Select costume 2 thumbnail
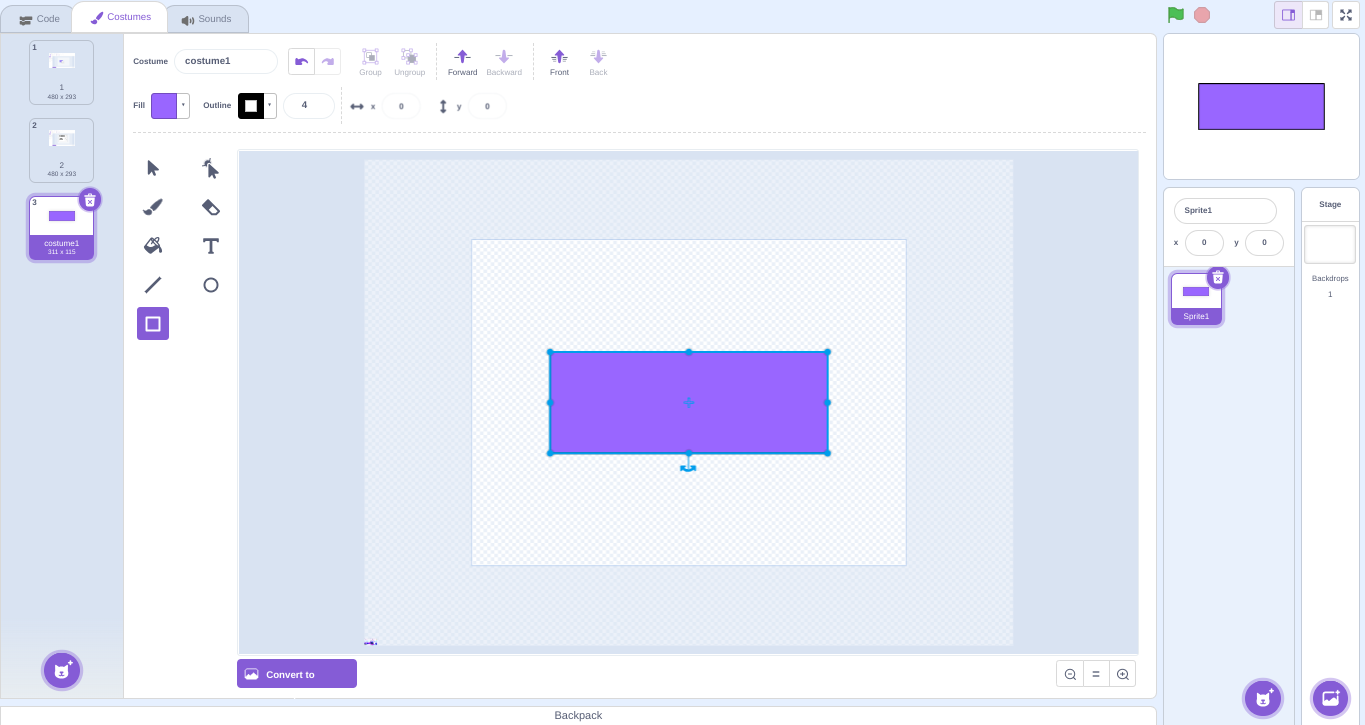1365x725 pixels. pyautogui.click(x=61, y=150)
